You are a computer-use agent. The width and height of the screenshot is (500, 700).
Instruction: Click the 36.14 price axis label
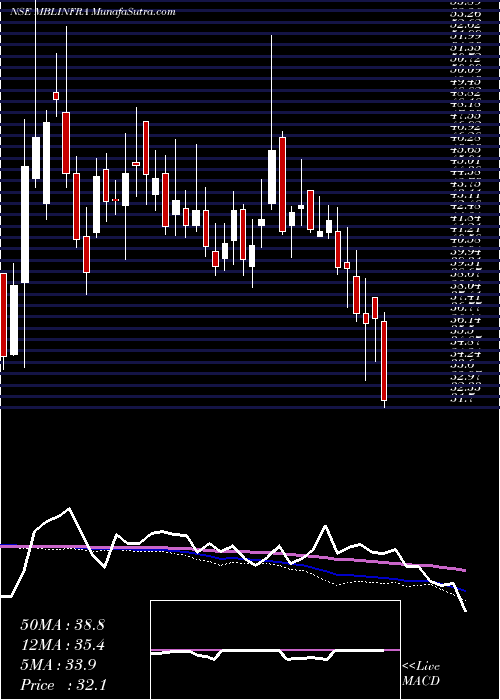[x=467, y=320]
